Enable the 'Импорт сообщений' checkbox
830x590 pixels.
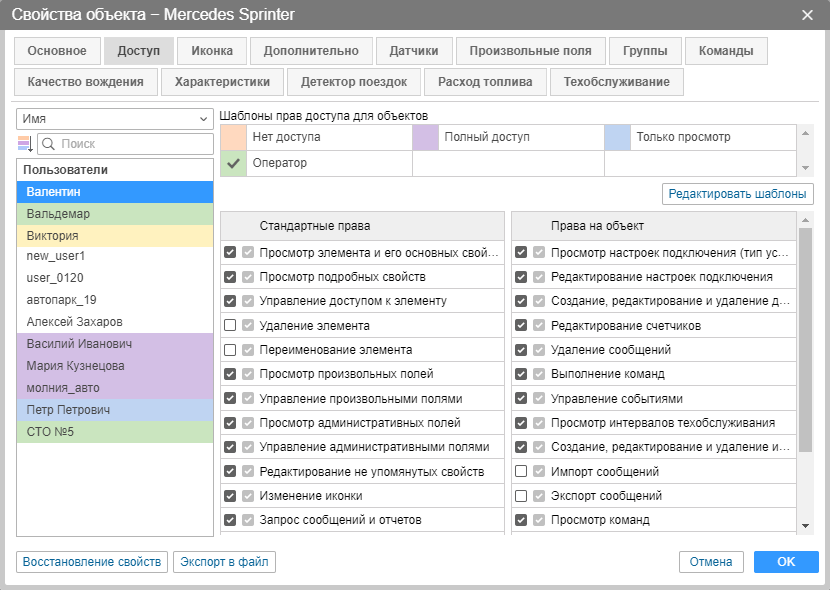521,471
